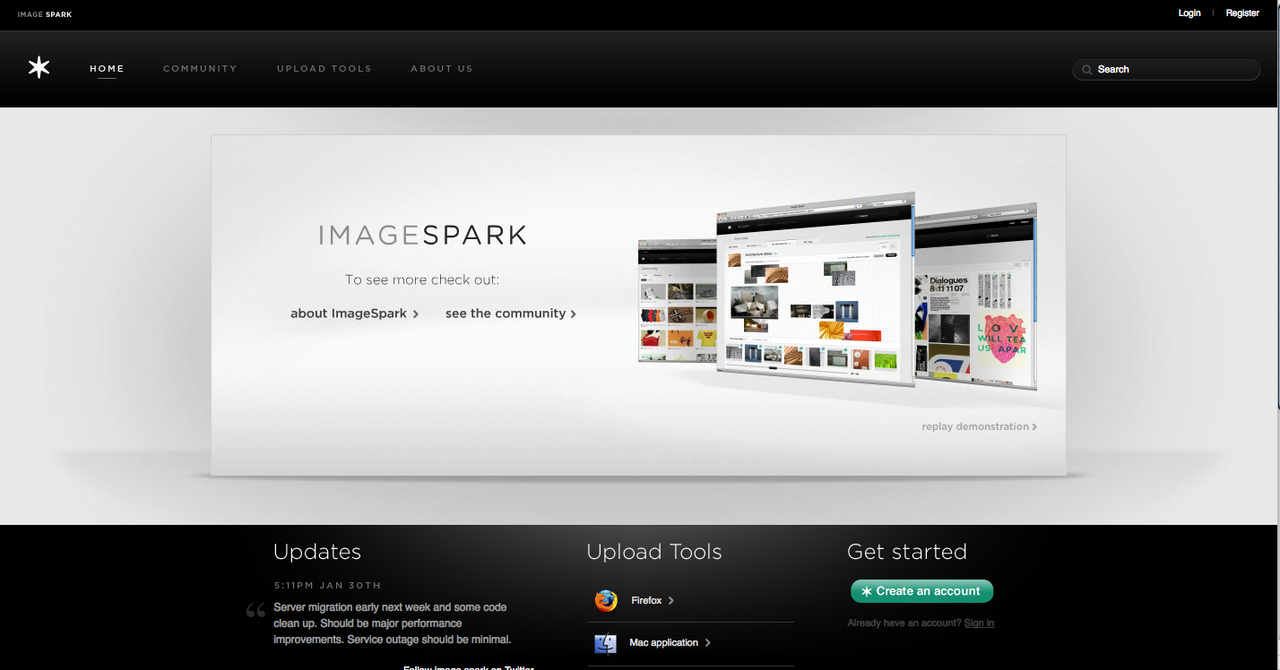Image resolution: width=1280 pixels, height=670 pixels.
Task: Open the about ImageSpark link
Action: pyautogui.click(x=349, y=313)
